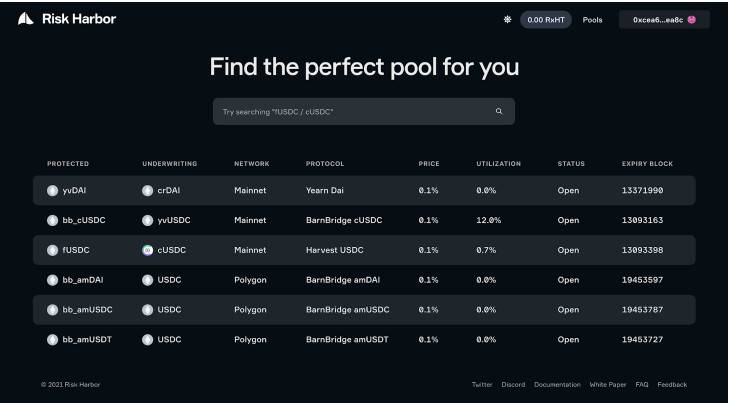Screen dimensions: 730x403
Task: Click the yvDAI token icon
Action: point(53,190)
